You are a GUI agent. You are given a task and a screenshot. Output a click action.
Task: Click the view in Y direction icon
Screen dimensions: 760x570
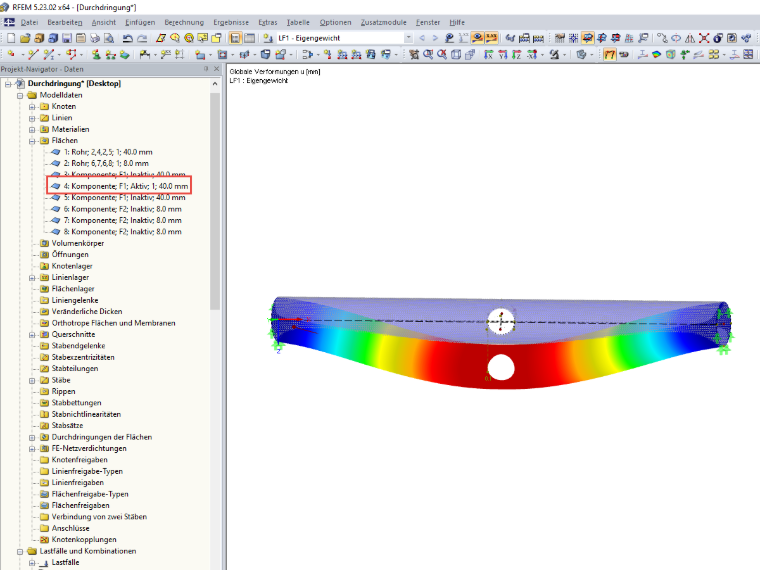pyautogui.click(x=503, y=55)
